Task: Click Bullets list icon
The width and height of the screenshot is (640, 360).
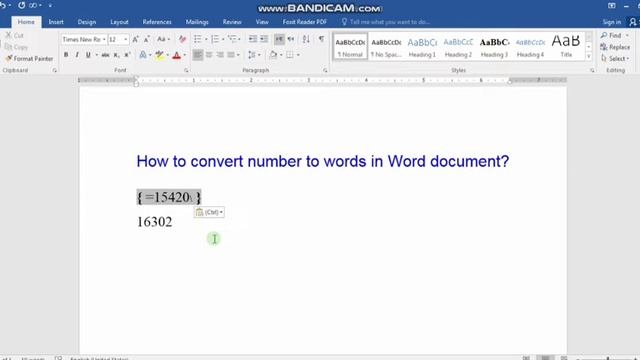Action: coord(198,39)
